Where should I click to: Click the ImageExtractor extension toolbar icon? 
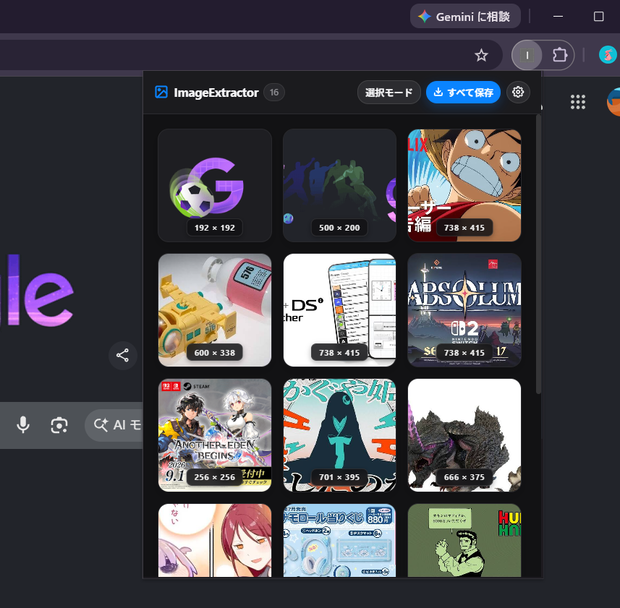click(x=527, y=55)
